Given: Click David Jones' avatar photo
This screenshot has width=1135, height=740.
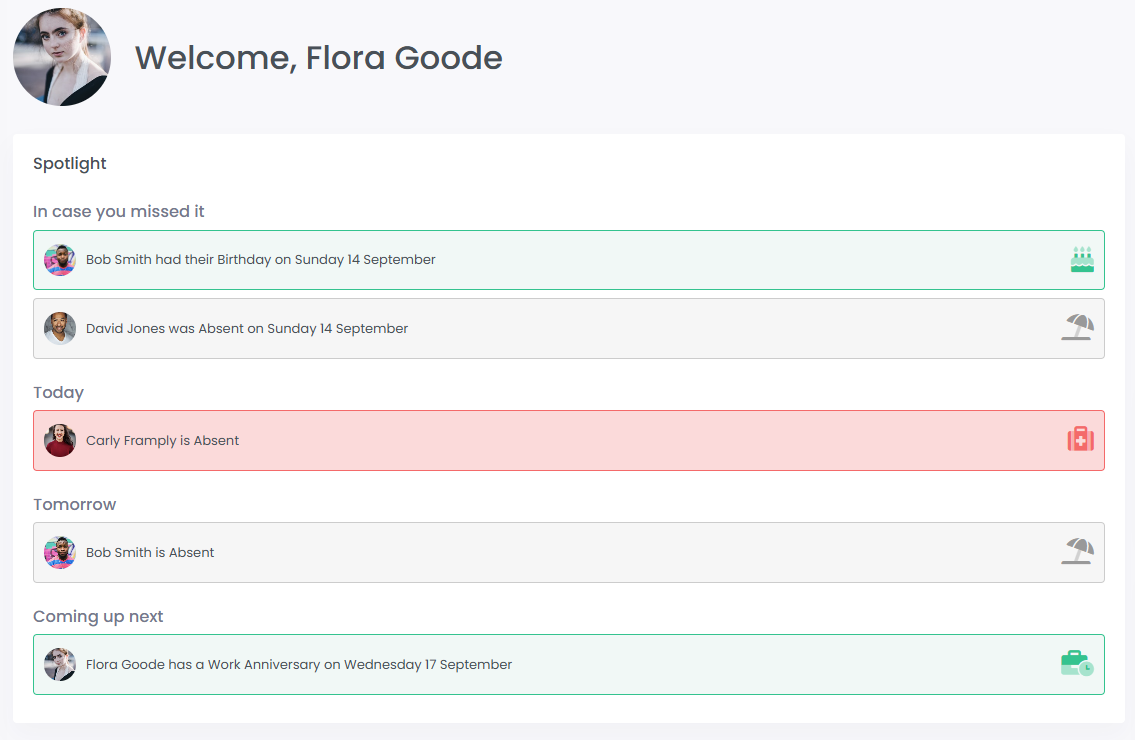Looking at the screenshot, I should (59, 327).
